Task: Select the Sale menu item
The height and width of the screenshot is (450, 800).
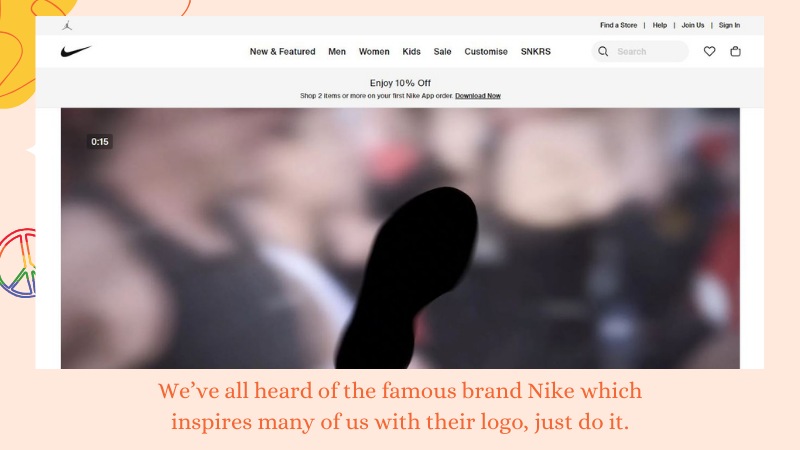Action: tap(442, 52)
